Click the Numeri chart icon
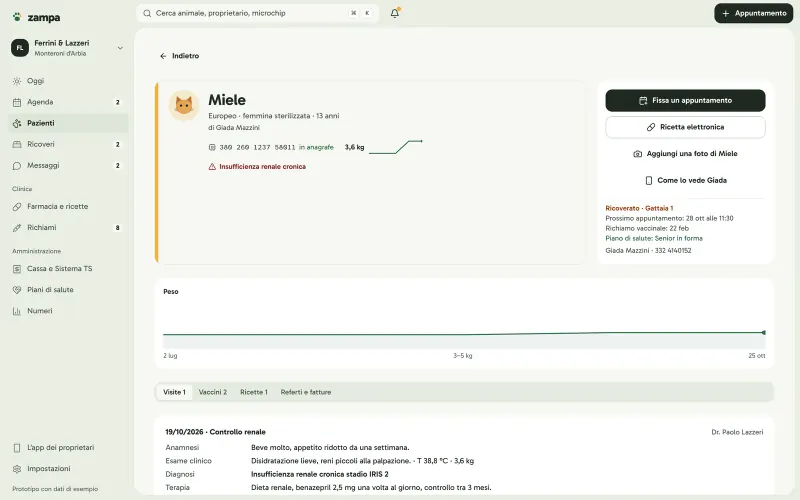 pyautogui.click(x=17, y=311)
